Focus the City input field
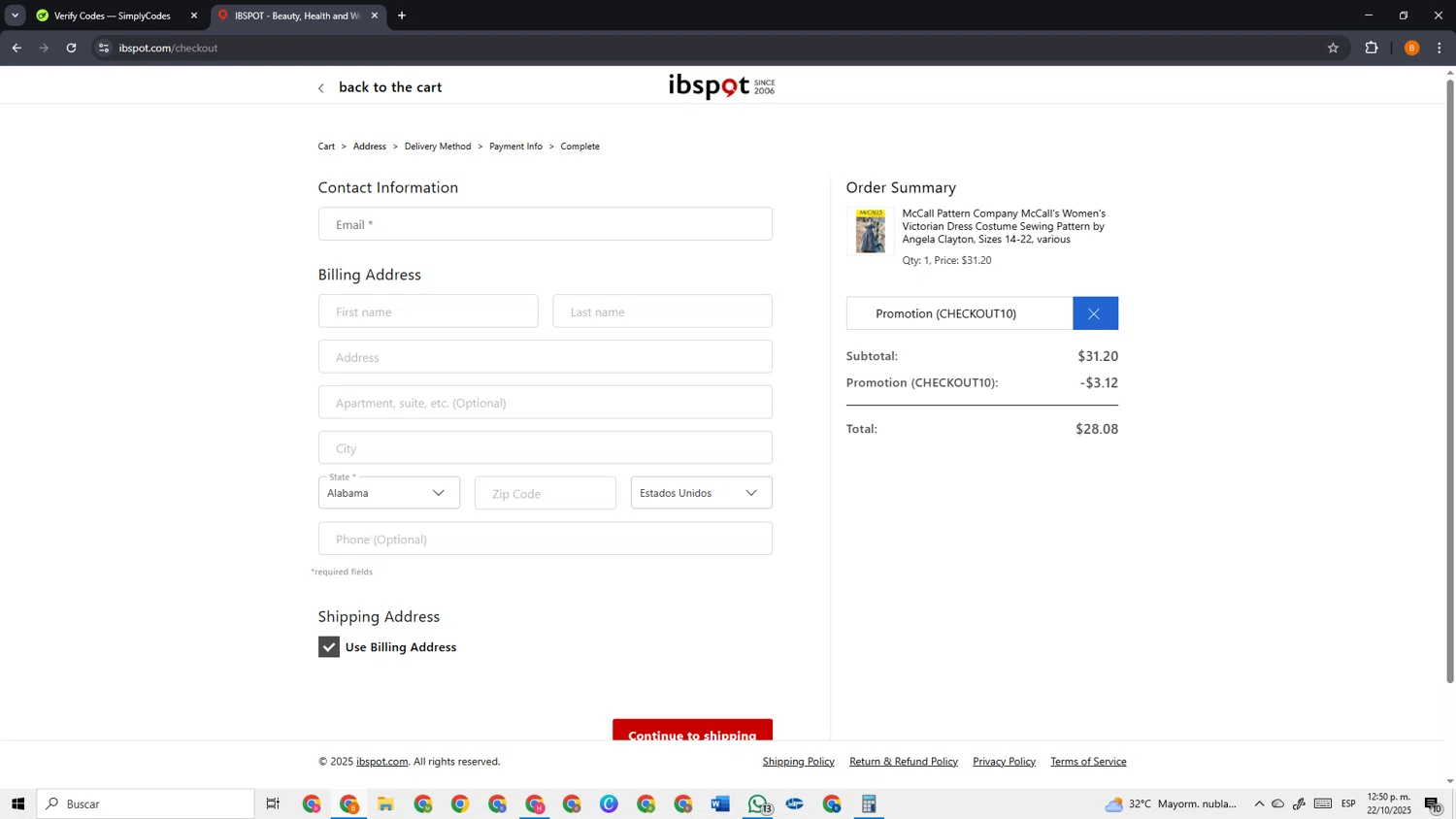 click(x=546, y=448)
